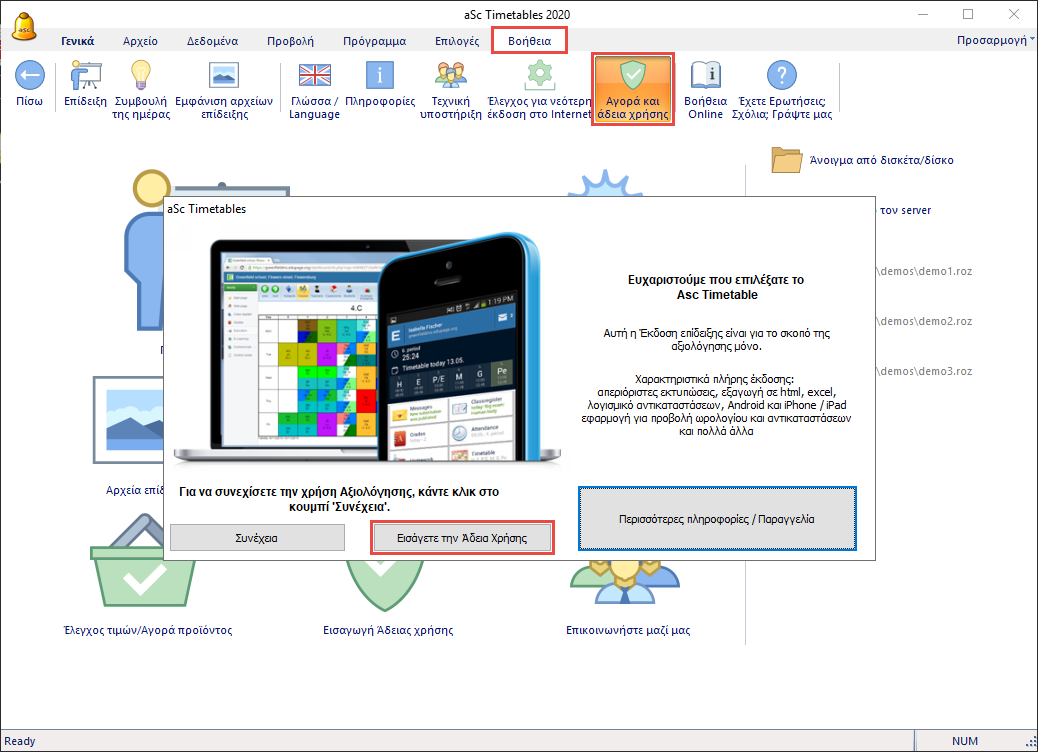Open the Επίδειξη demo icon
Image resolution: width=1038 pixels, height=752 pixels.
pos(85,76)
